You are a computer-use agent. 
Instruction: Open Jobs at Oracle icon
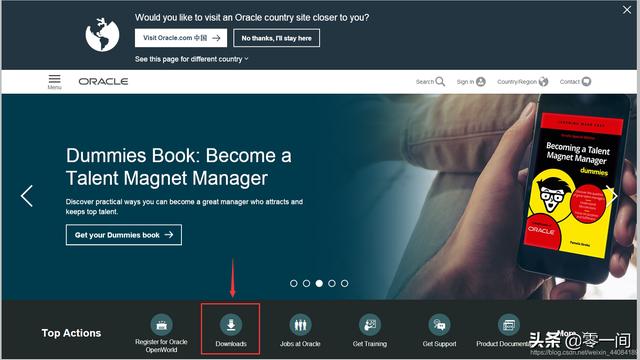[300, 325]
